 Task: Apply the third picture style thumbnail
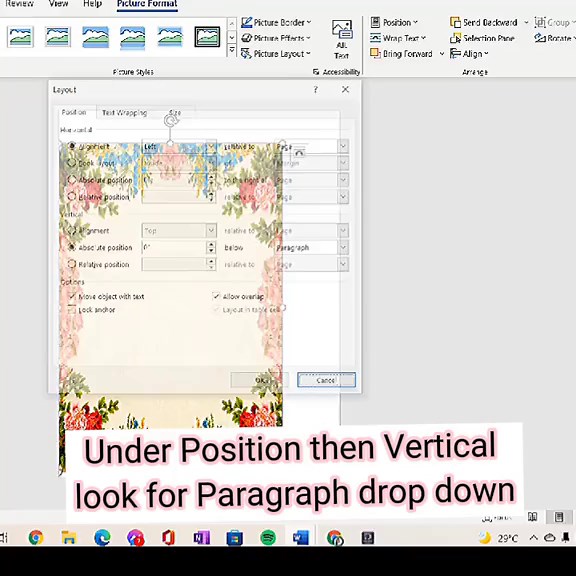click(95, 36)
